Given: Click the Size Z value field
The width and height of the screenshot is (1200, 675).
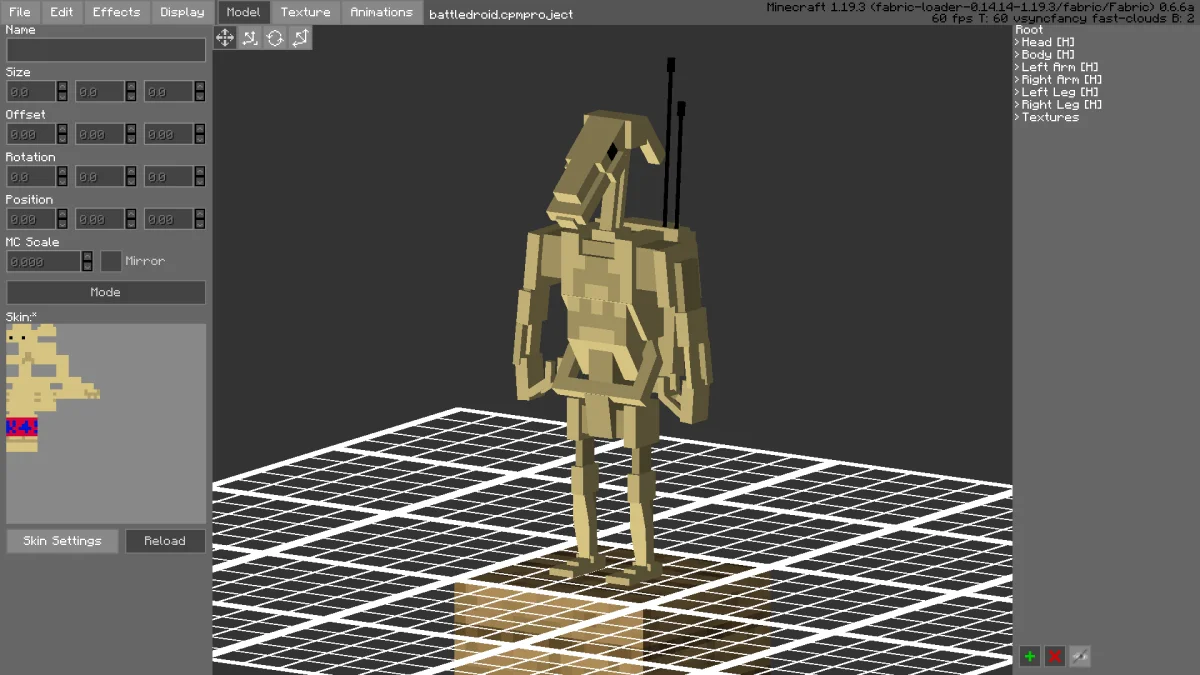Looking at the screenshot, I should coord(168,92).
